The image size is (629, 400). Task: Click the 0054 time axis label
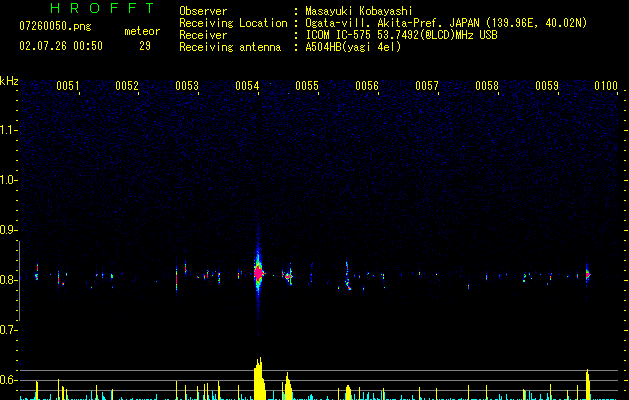pyautogui.click(x=247, y=86)
